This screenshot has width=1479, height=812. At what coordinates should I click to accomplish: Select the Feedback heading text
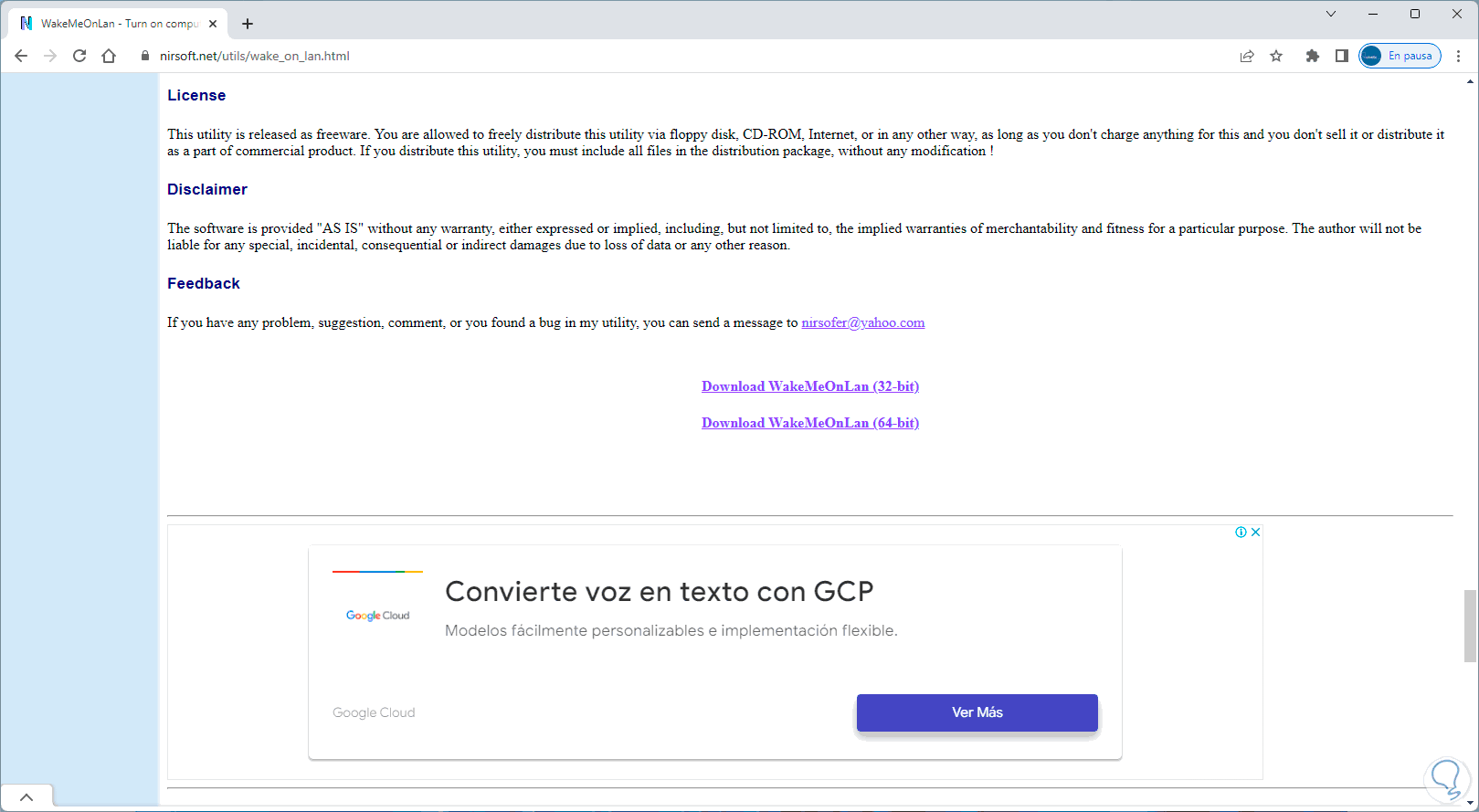204,283
